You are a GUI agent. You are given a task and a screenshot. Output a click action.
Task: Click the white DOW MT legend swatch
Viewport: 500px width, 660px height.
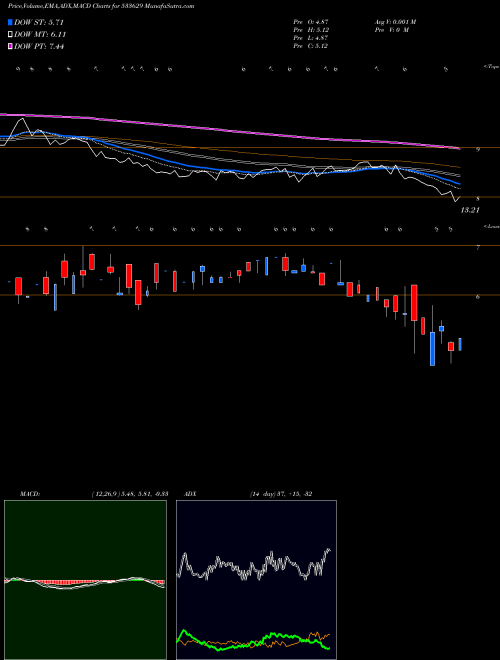click(x=10, y=35)
